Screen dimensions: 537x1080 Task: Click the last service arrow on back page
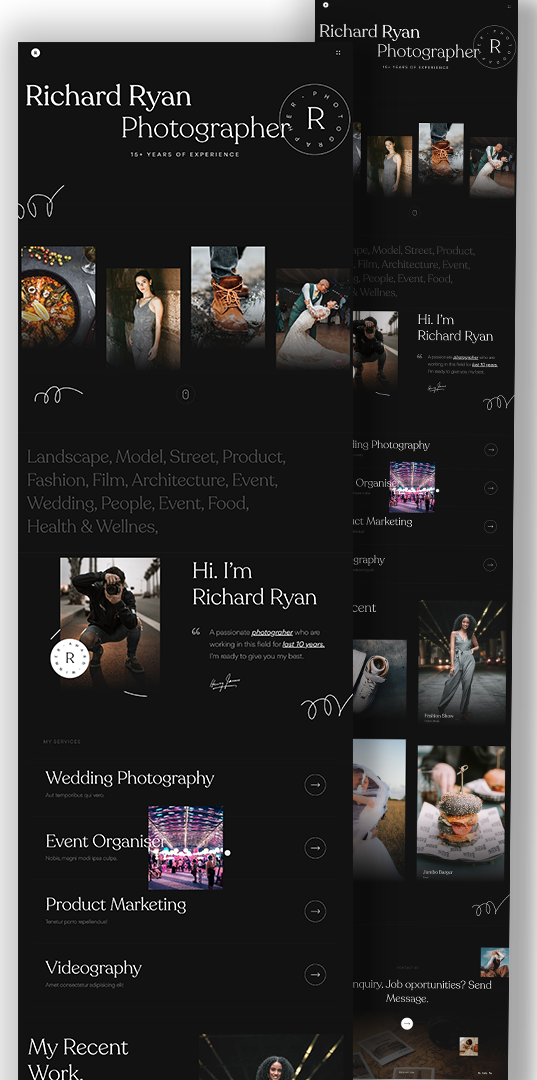pos(490,565)
